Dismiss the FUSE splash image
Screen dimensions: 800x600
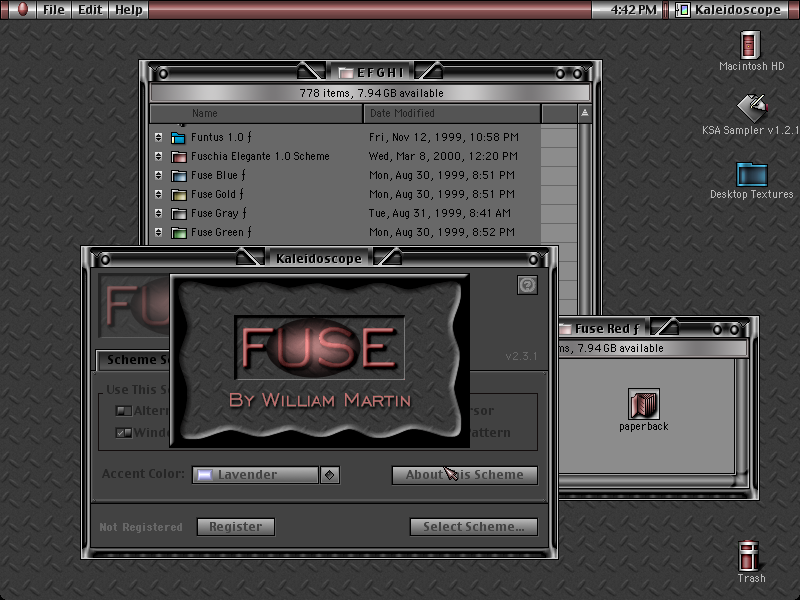(x=319, y=361)
